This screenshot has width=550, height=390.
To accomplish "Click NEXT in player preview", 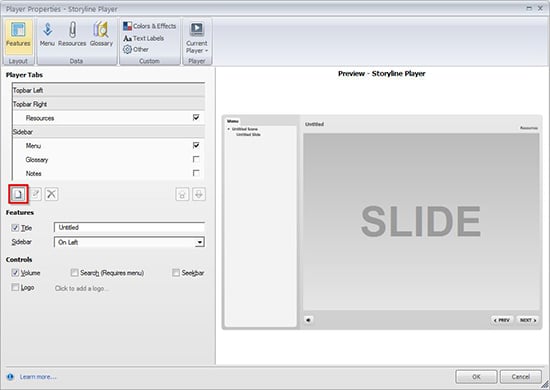I will 528,320.
